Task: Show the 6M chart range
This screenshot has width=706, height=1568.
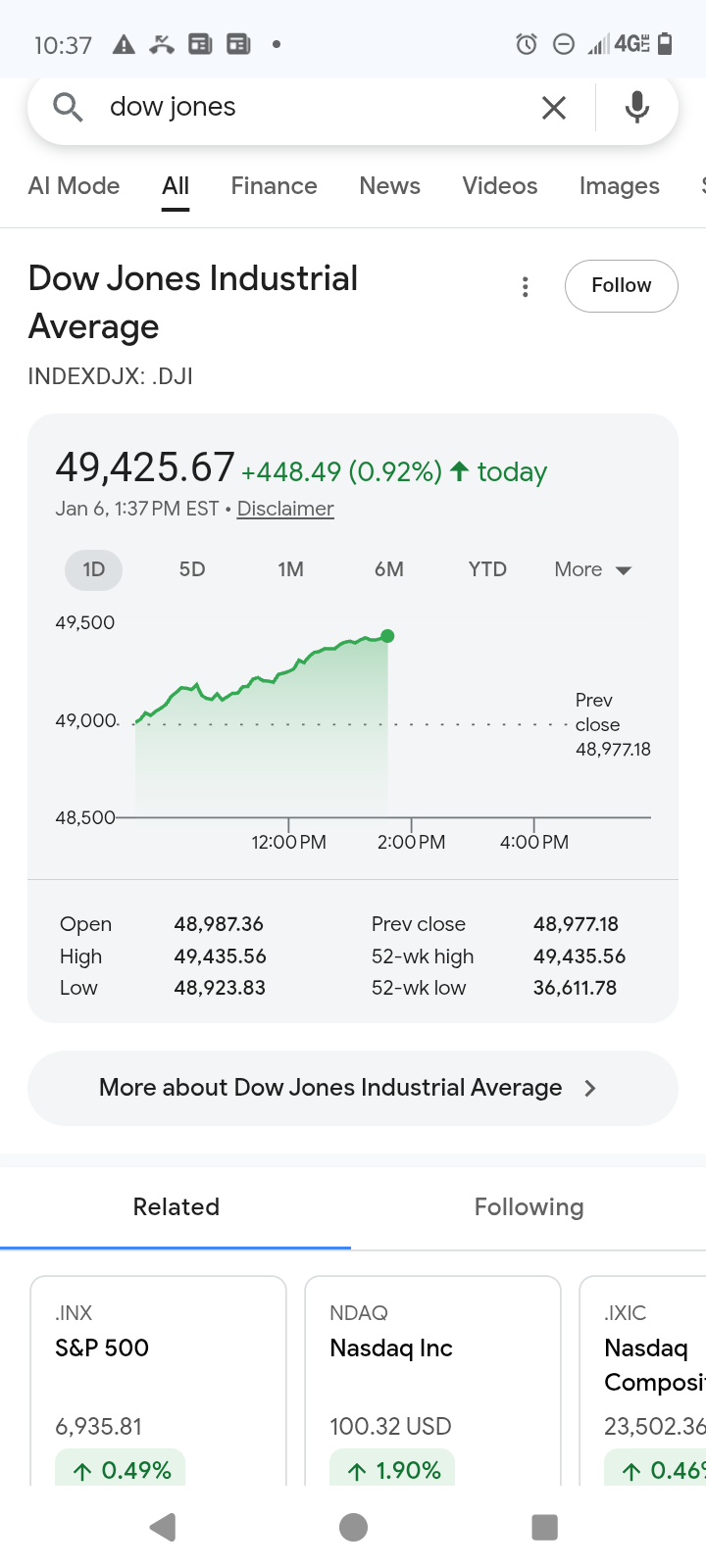Action: pyautogui.click(x=389, y=569)
